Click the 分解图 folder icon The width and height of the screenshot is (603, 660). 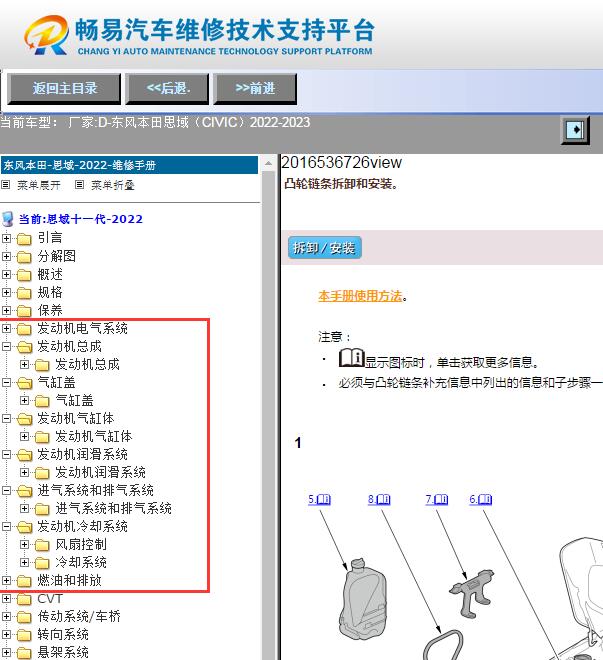[24, 257]
